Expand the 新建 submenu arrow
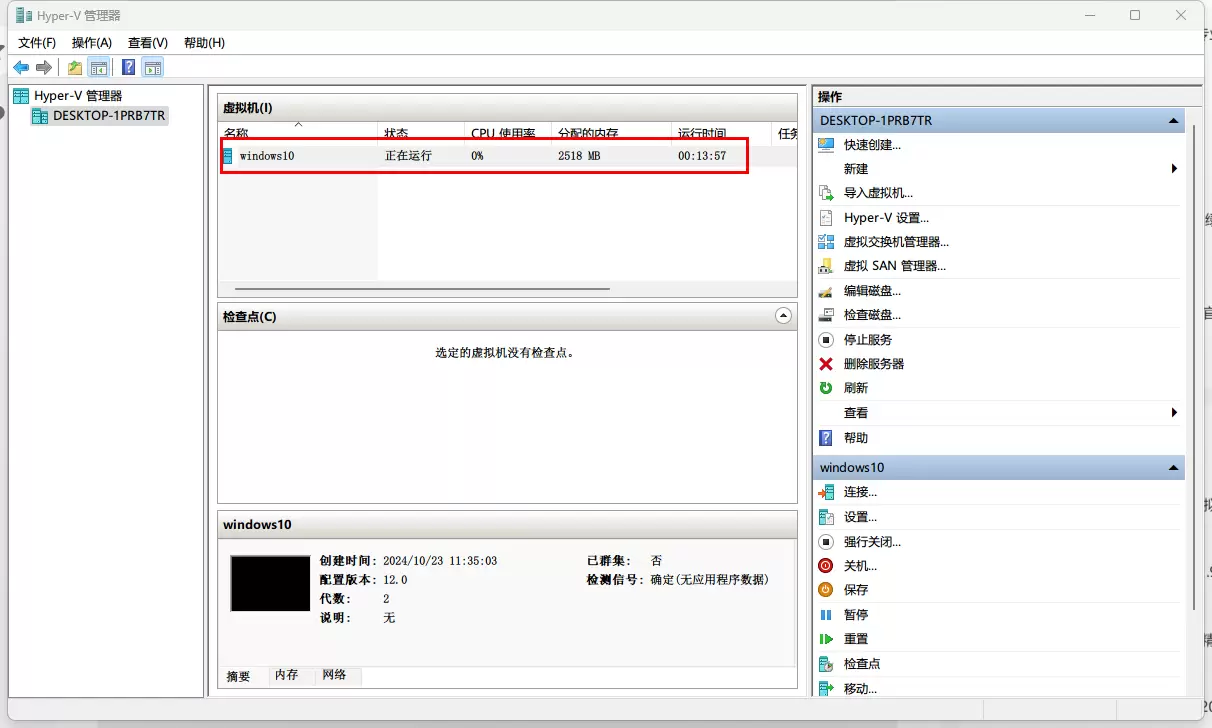The width and height of the screenshot is (1212, 728). coord(1175,169)
